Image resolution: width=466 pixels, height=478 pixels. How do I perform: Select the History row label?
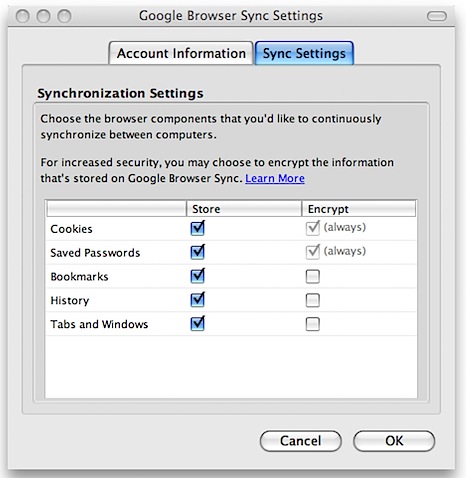70,300
